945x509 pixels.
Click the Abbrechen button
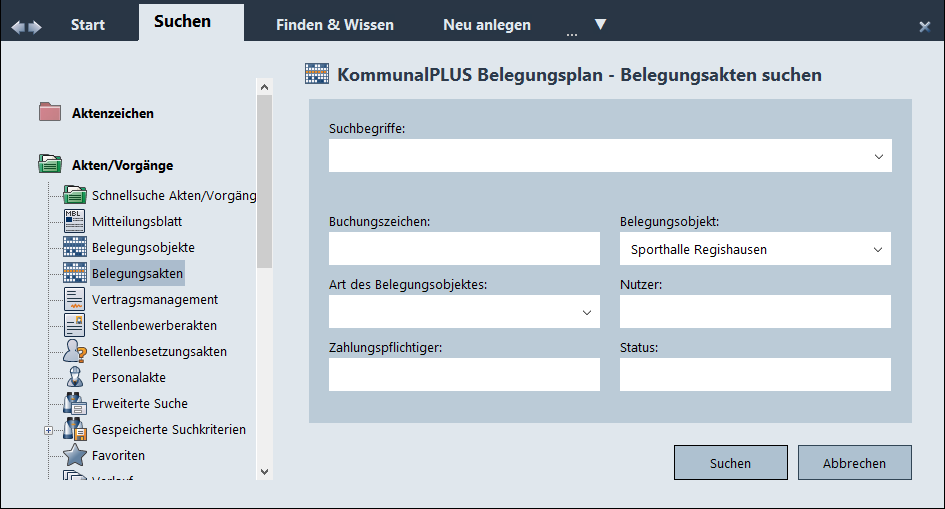[854, 463]
